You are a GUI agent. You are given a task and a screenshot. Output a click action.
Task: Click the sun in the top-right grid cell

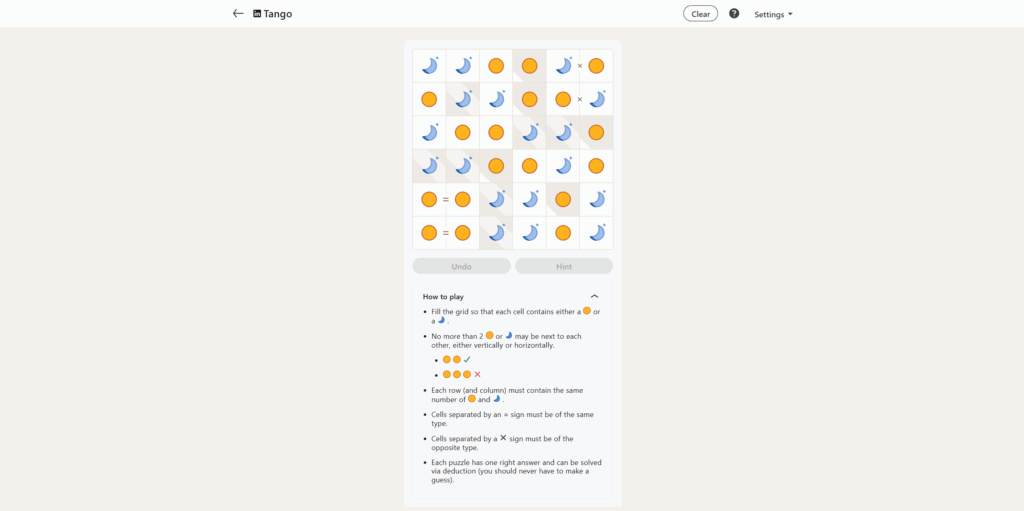click(x=596, y=66)
